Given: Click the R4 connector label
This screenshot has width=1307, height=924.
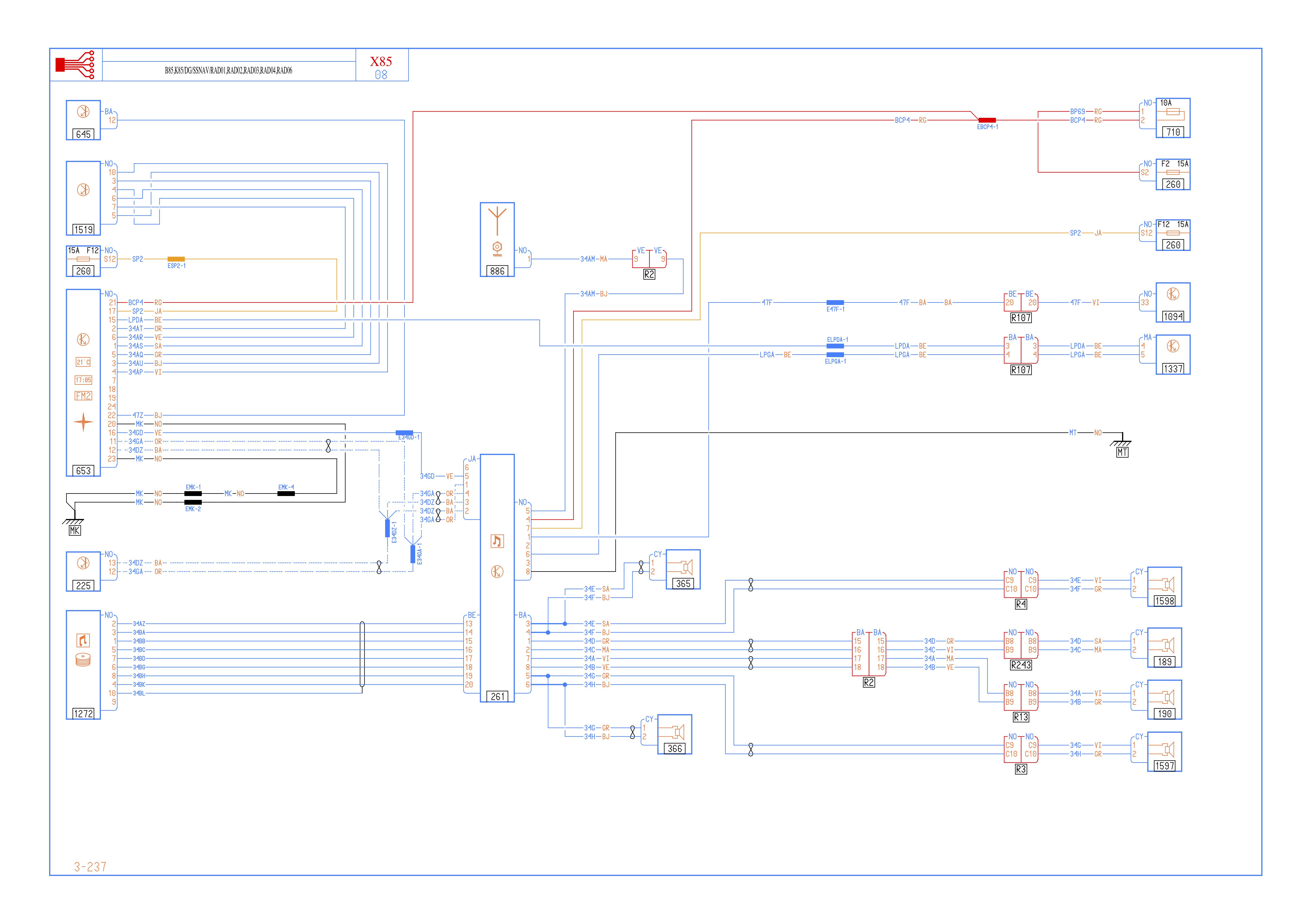Looking at the screenshot, I should point(1021,604).
